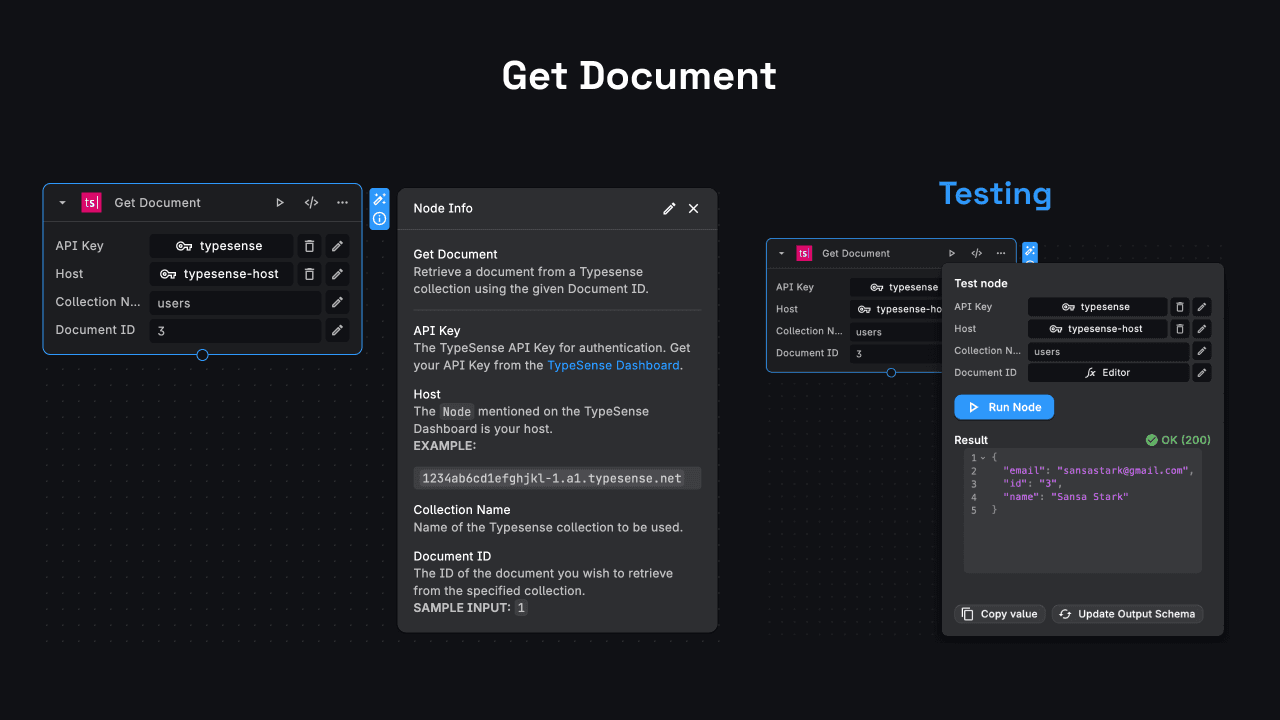Viewport: 1280px width, 720px height.
Task: Click the magic wand AI assistant icon
Action: click(x=379, y=199)
